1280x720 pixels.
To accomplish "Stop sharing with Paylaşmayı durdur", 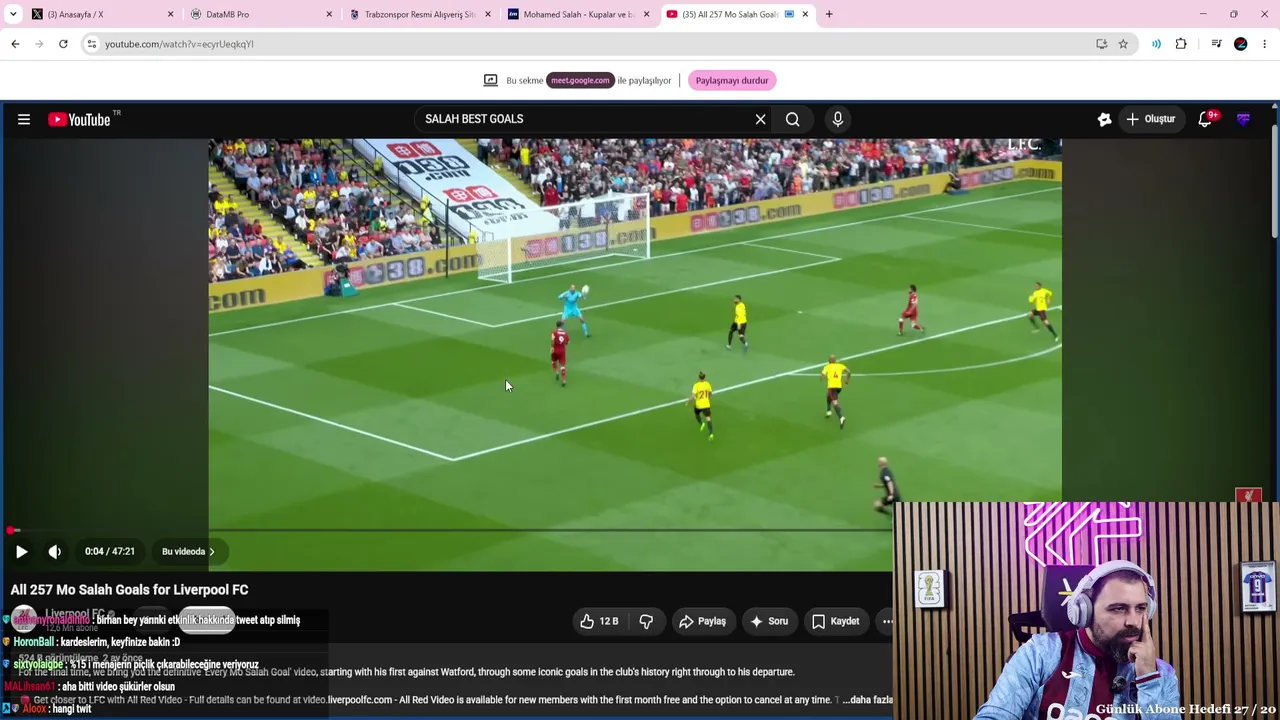I will (732, 80).
